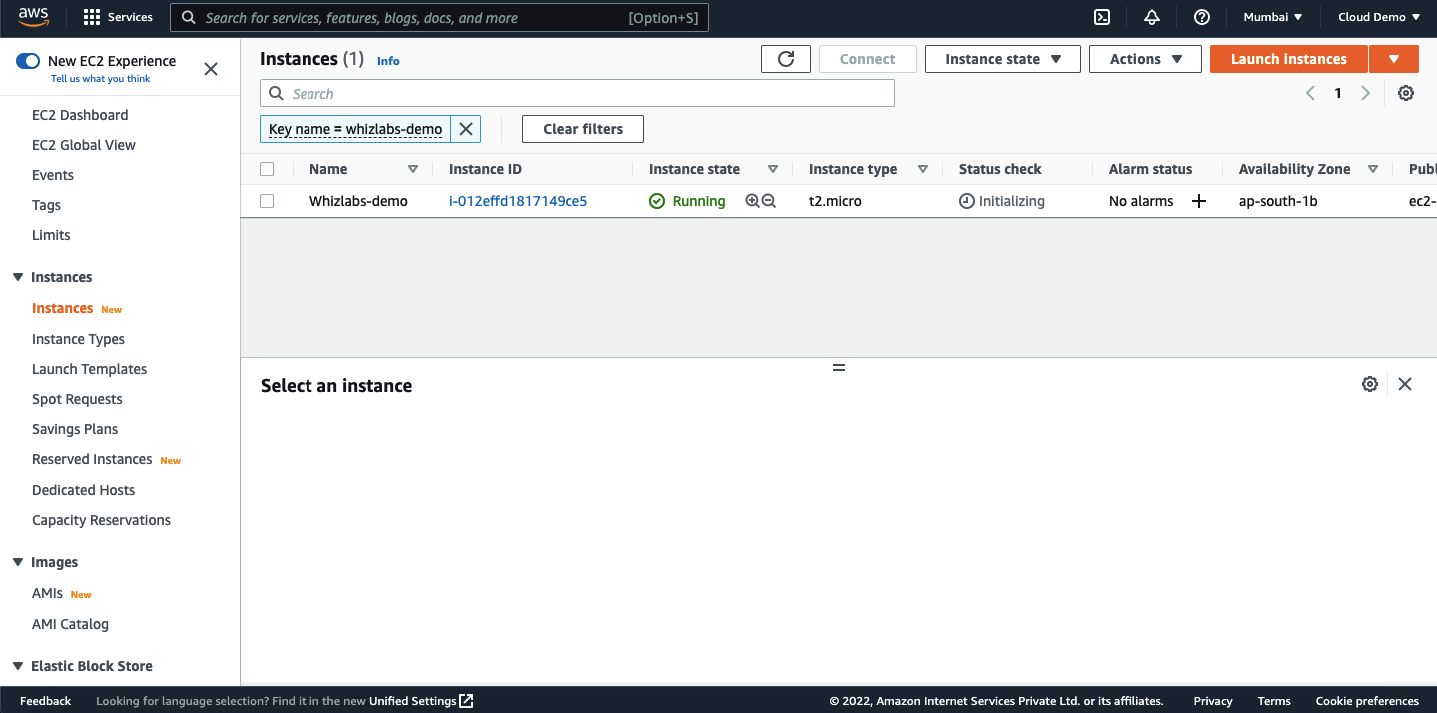This screenshot has width=1437, height=713.
Task: Sort by the Name column arrow
Action: (x=413, y=169)
